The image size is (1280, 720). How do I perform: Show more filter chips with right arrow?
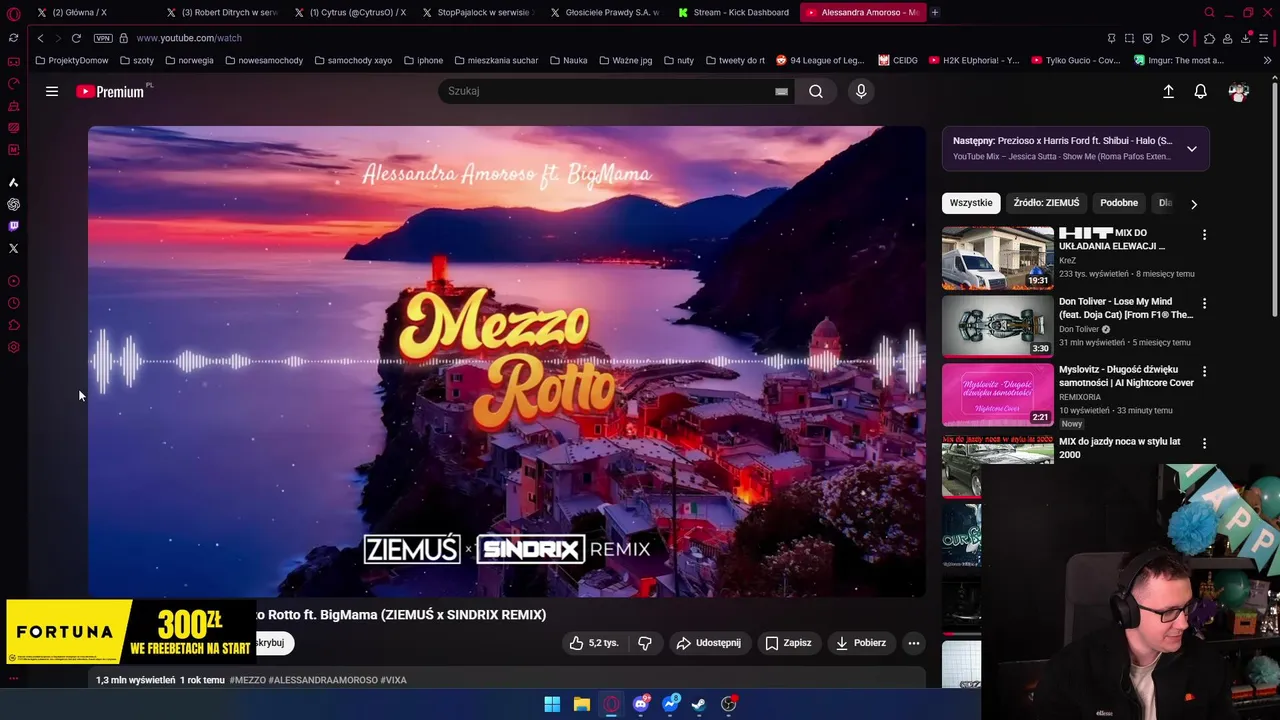[x=1193, y=204]
